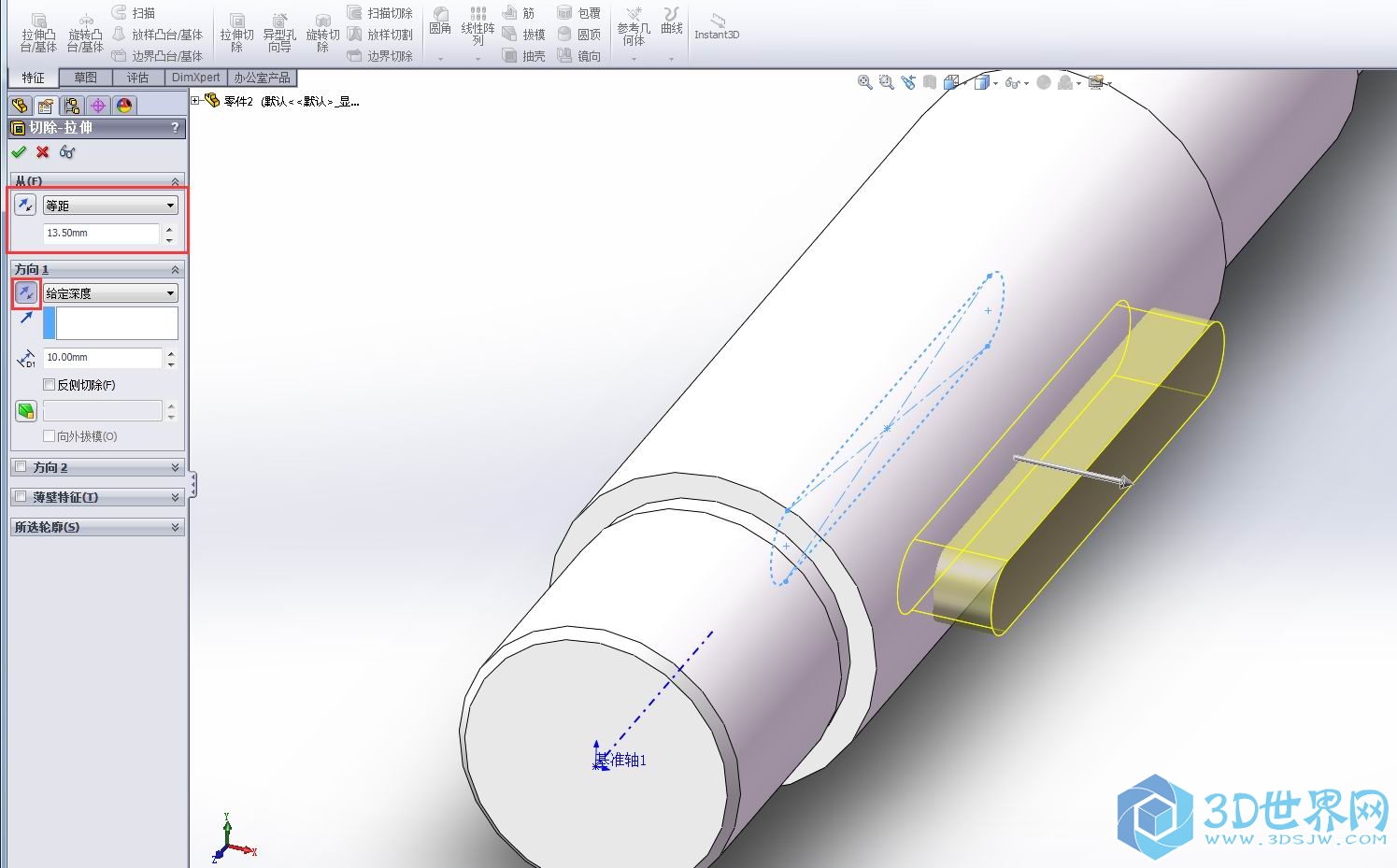The image size is (1397, 868).
Task: Select the 边界凸台/基体 boundary boss tool
Action: (x=157, y=56)
